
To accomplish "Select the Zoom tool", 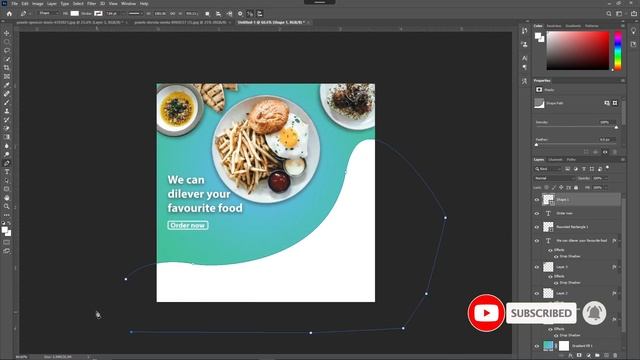I will coord(7,207).
